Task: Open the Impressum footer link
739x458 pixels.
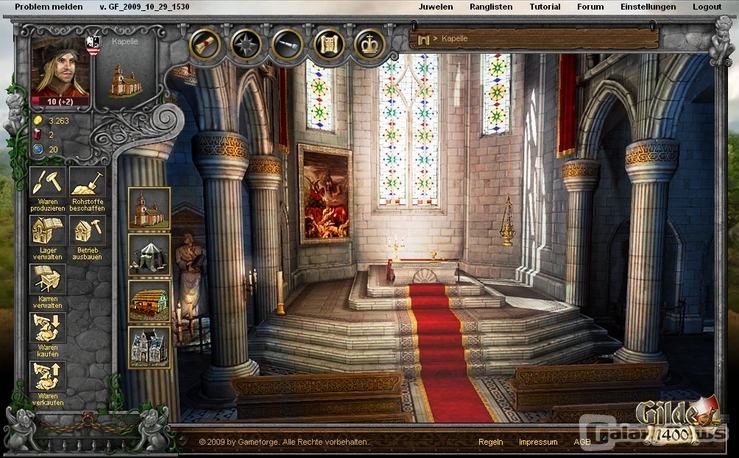Action: [537, 441]
